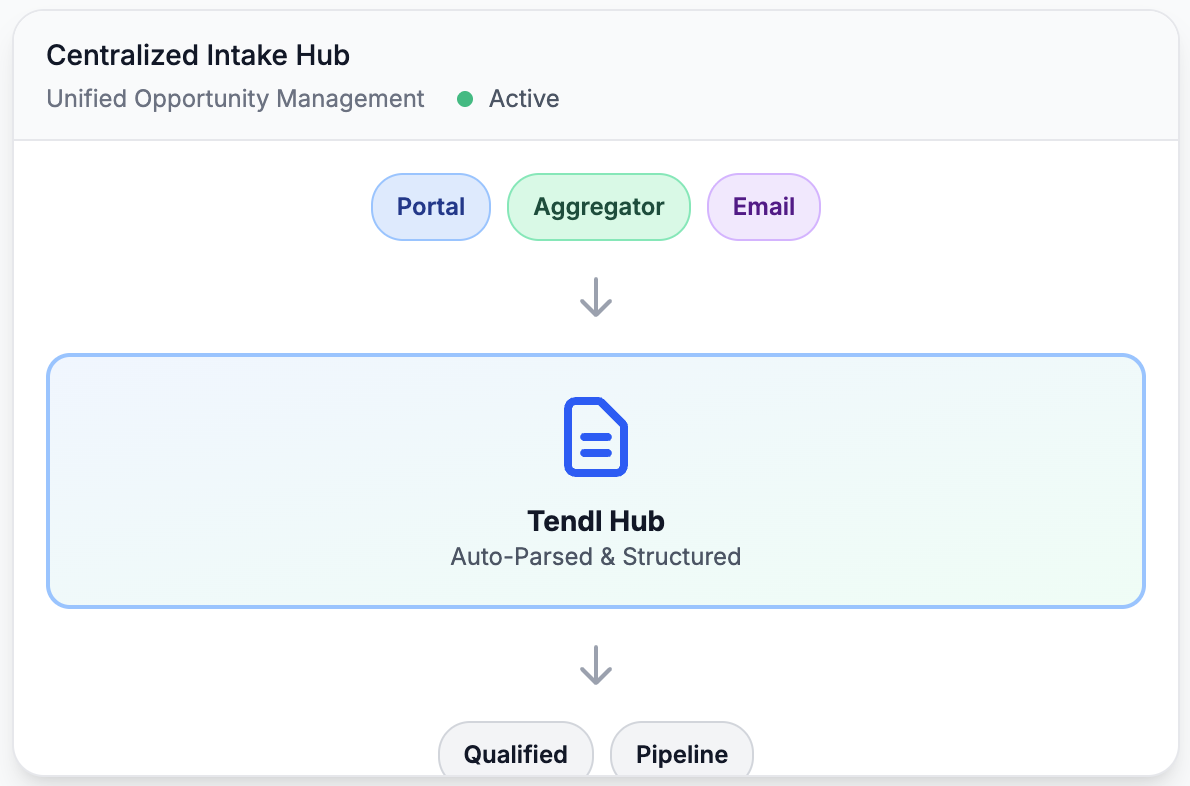The width and height of the screenshot is (1190, 786).
Task: Click the white space right of Email pill
Action: click(x=994, y=206)
